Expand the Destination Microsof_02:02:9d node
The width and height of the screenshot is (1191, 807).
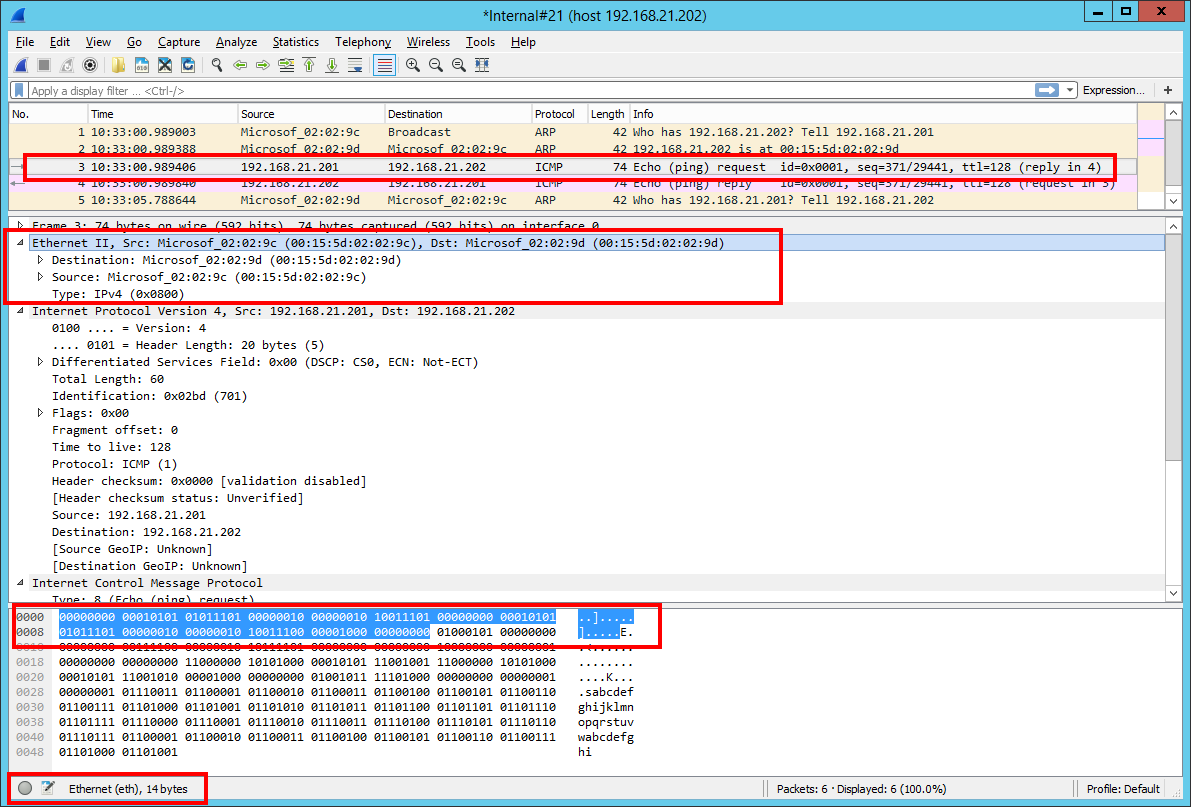(x=40, y=260)
